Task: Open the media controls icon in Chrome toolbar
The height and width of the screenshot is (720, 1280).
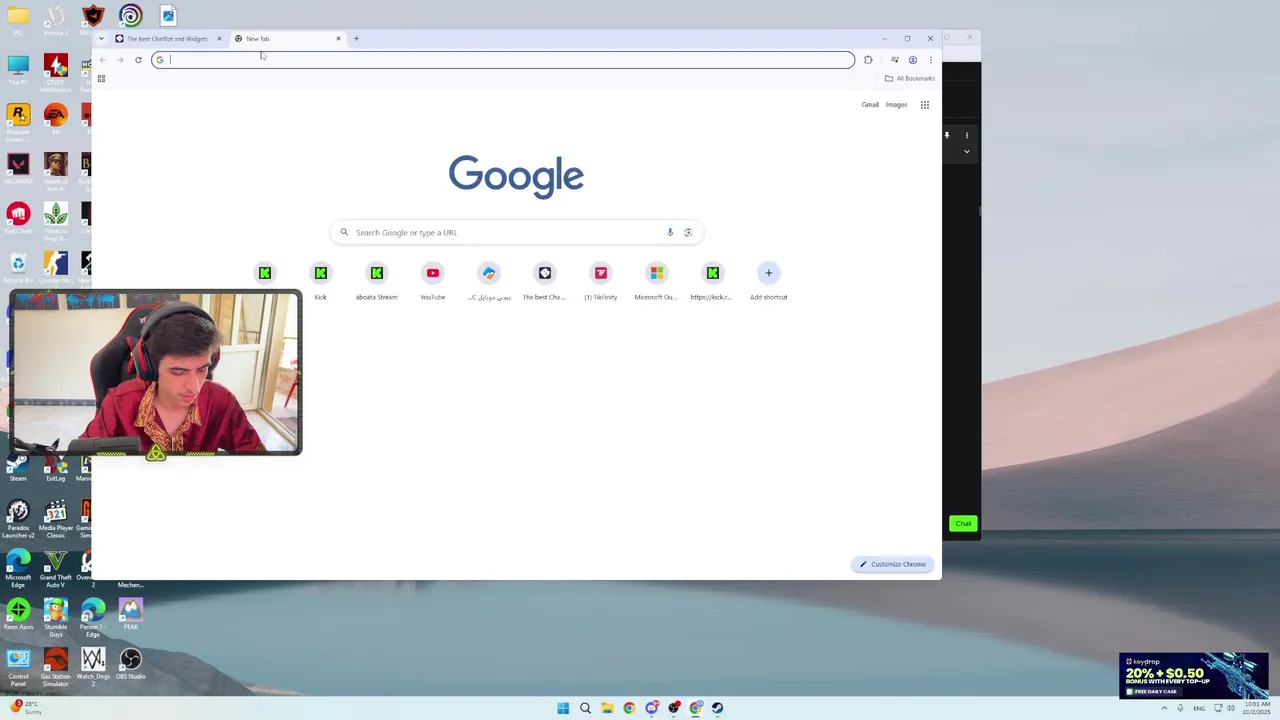Action: coord(894,60)
